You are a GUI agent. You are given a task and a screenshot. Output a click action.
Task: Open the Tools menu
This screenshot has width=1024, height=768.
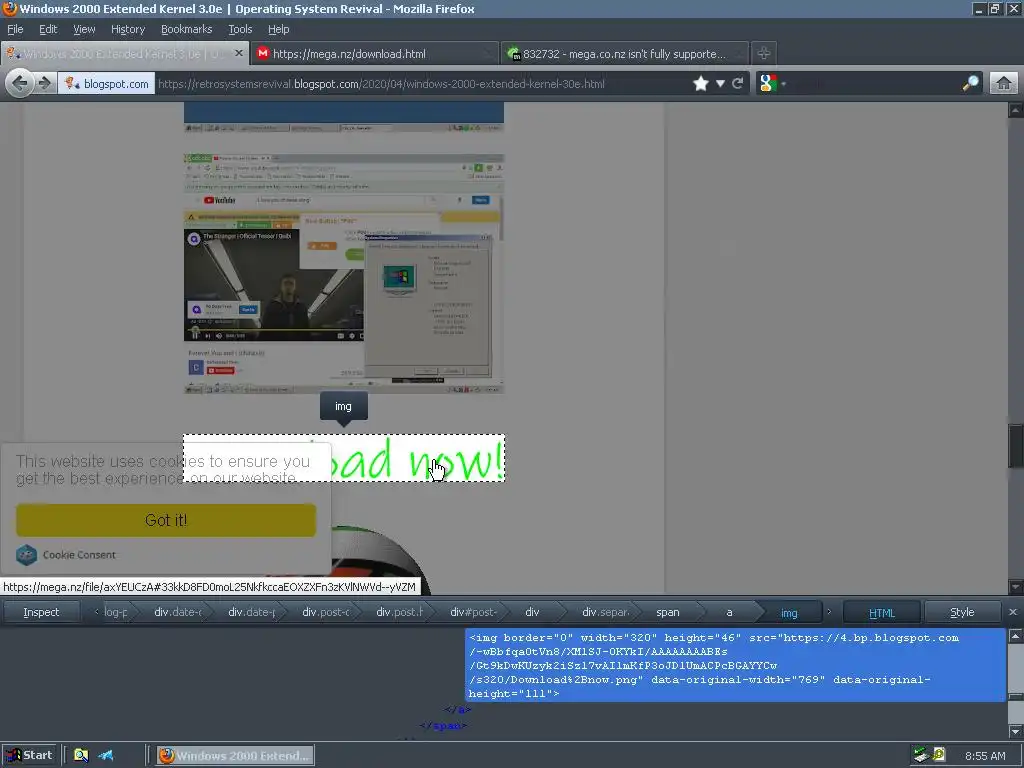pos(240,29)
